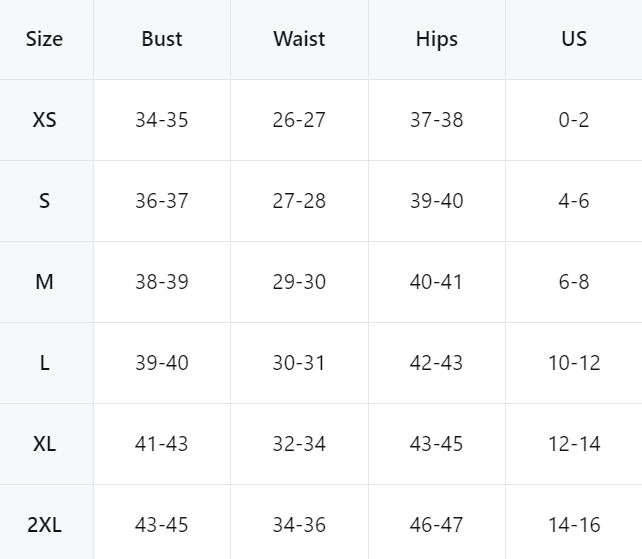Click the L US size 10-12

[x=574, y=363]
